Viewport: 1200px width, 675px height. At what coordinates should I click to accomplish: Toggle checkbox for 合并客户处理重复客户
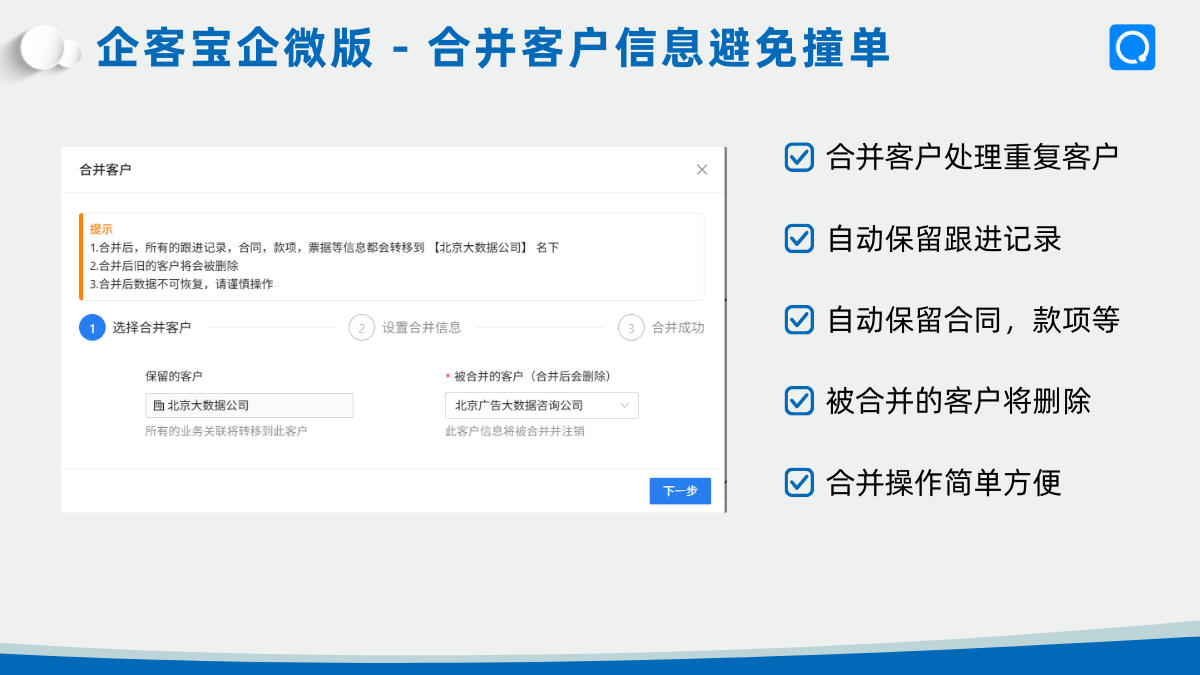click(x=799, y=158)
